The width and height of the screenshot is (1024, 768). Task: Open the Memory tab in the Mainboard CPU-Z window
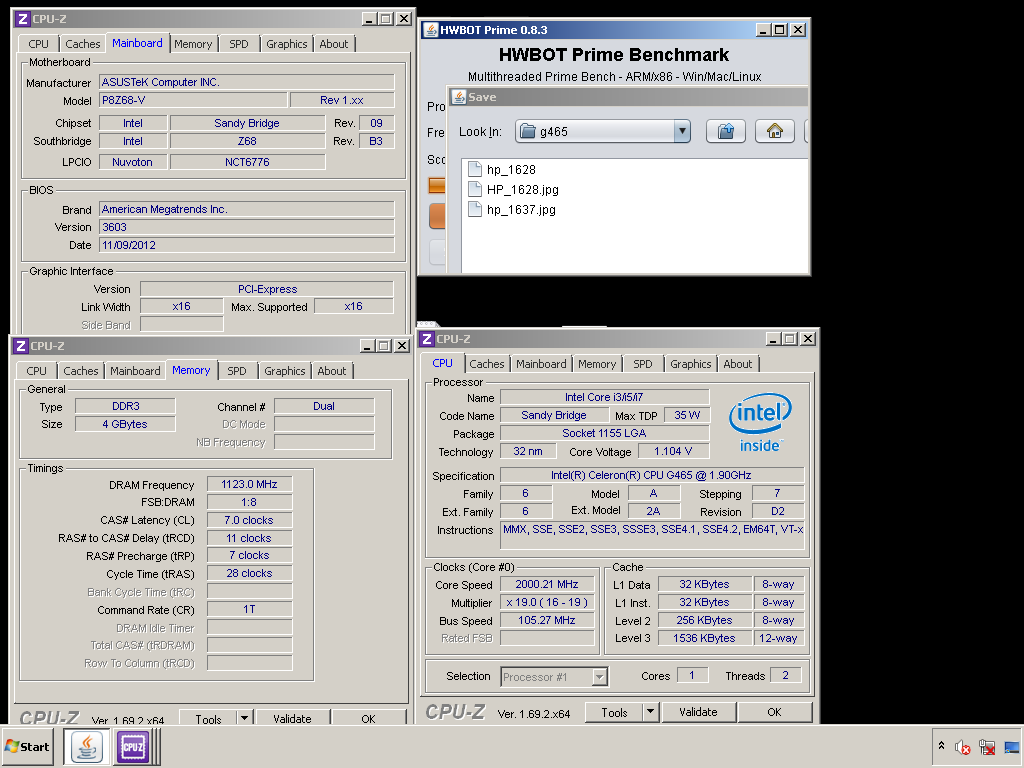(193, 44)
